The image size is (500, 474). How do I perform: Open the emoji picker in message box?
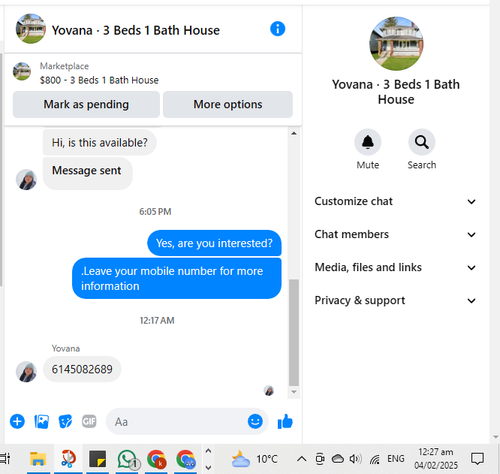coord(255,421)
